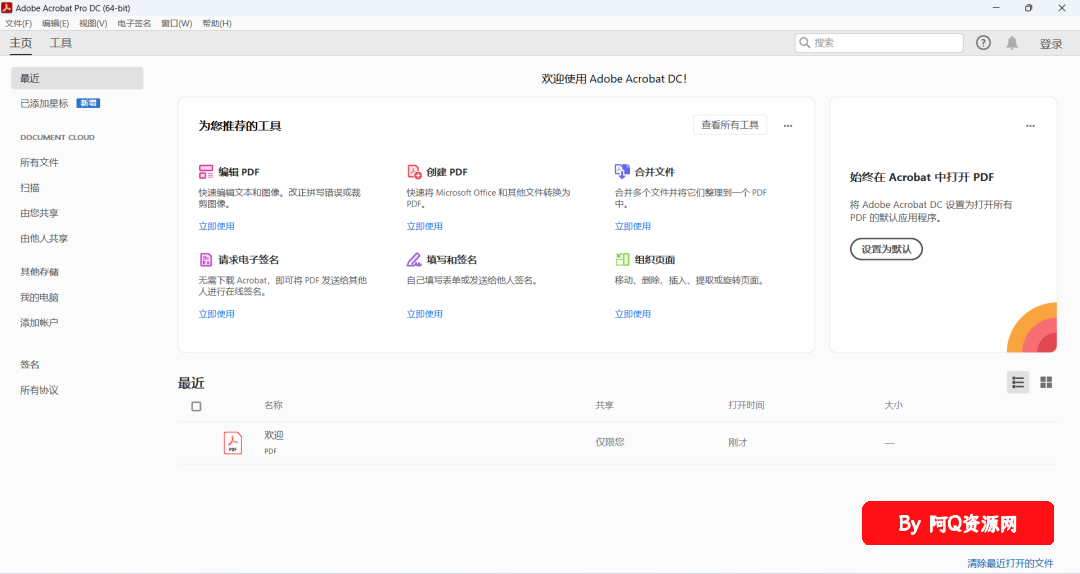Select 所有协议 in the sidebar
This screenshot has width=1080, height=574.
(39, 390)
